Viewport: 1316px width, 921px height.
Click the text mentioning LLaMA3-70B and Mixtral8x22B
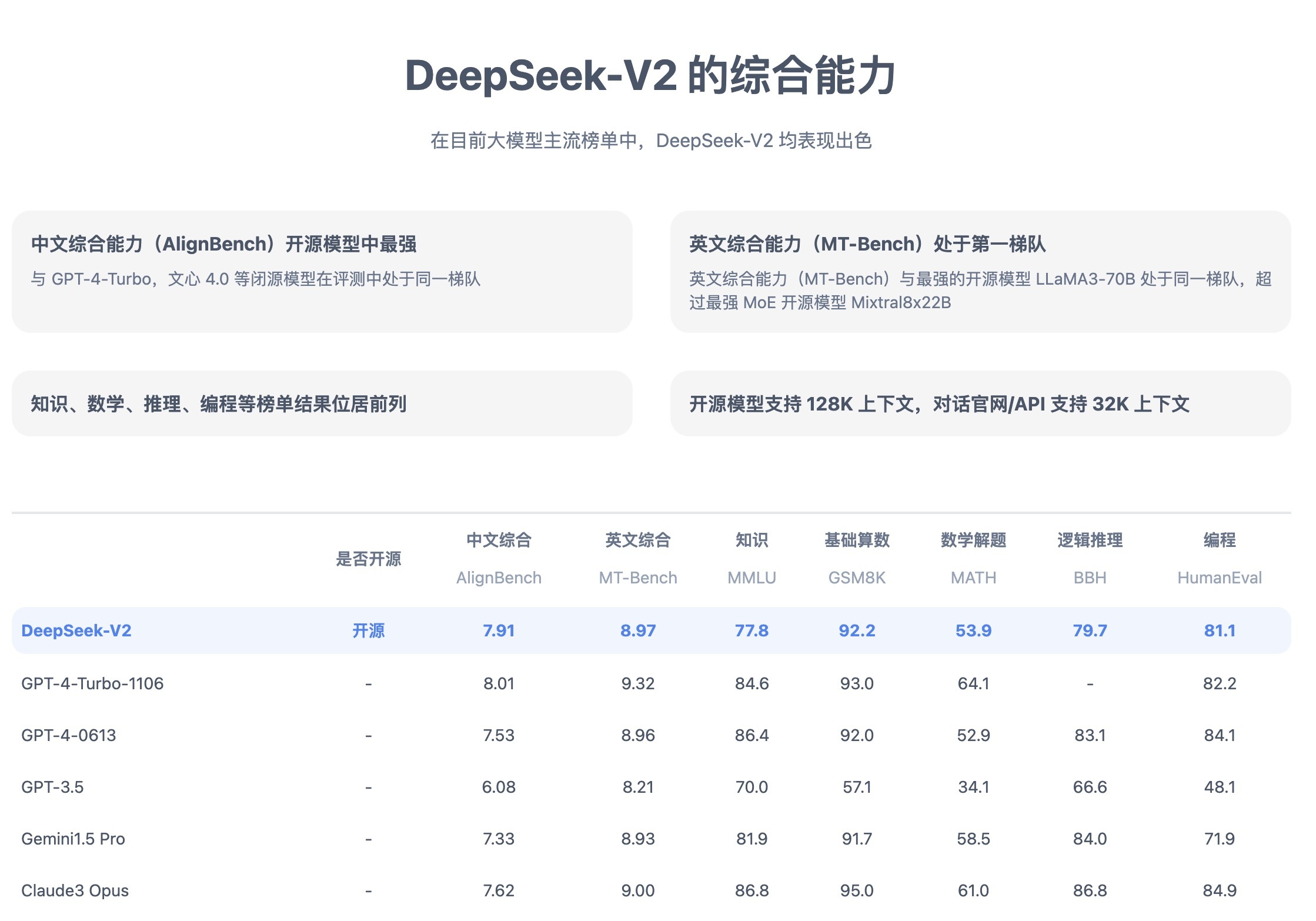point(980,291)
